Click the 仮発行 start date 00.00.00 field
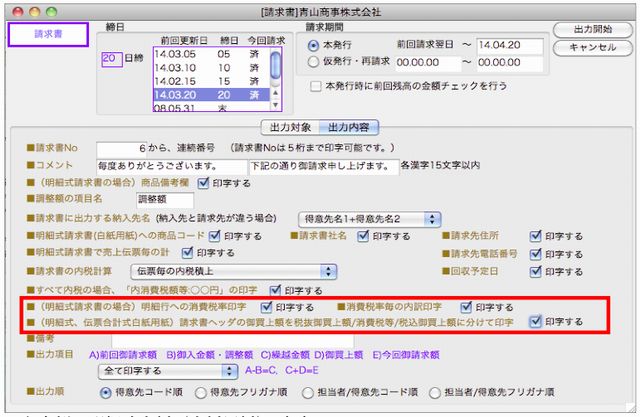640x417 pixels. (428, 63)
